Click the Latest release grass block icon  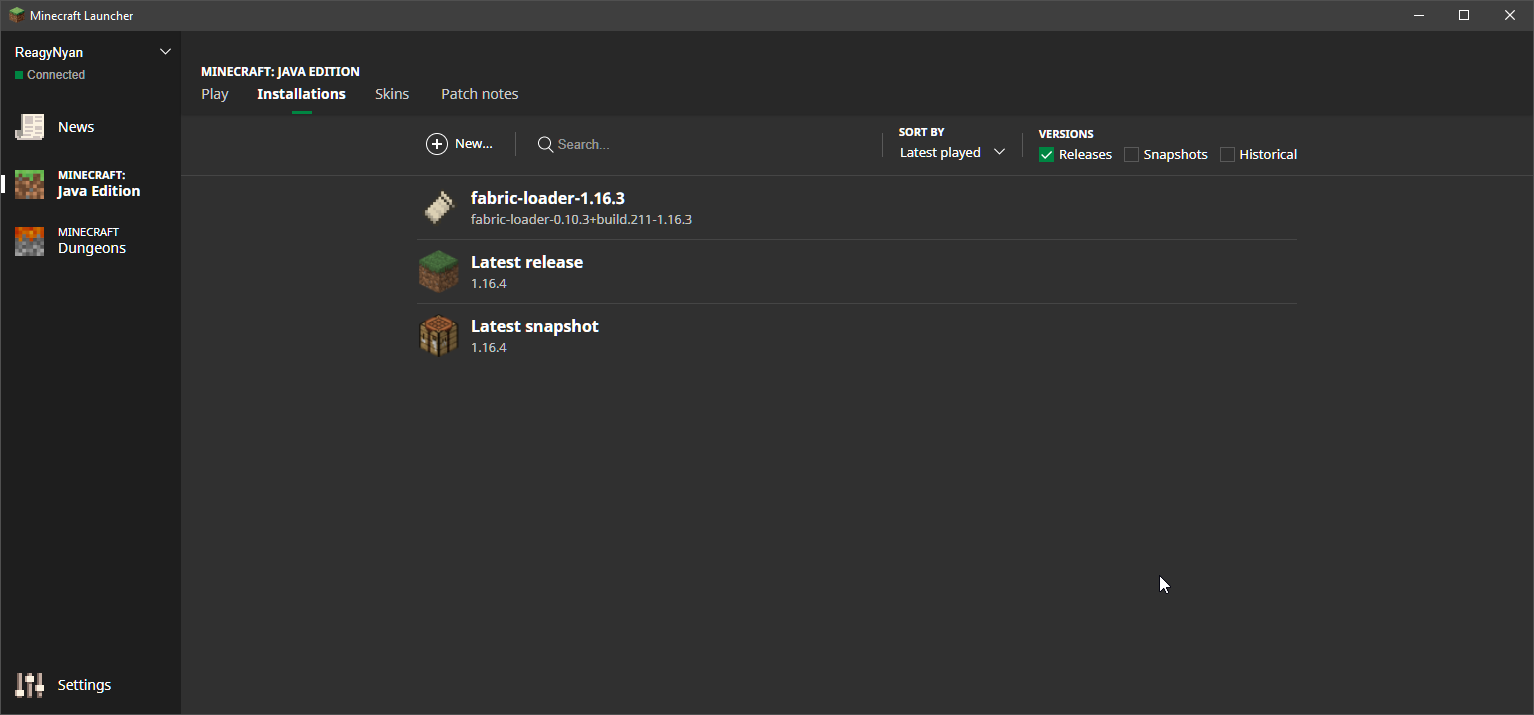click(x=439, y=272)
